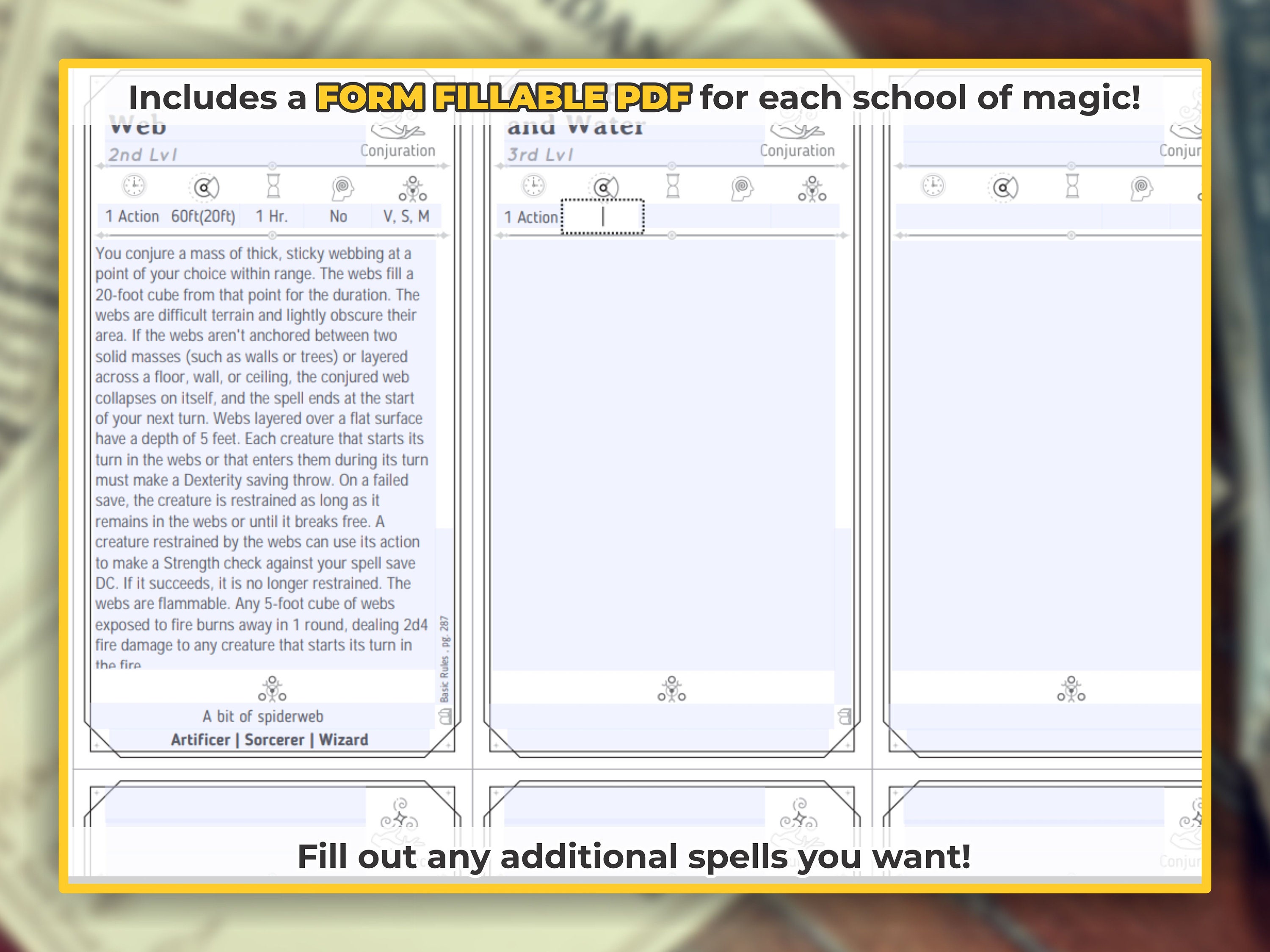Click the material components icon below the Web description
The height and width of the screenshot is (952, 1270).
(x=272, y=688)
